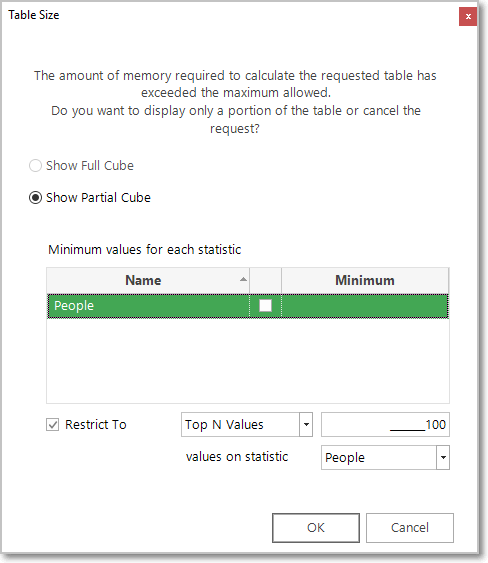The width and height of the screenshot is (488, 563).
Task: Focus the 100 value input field
Action: point(385,424)
